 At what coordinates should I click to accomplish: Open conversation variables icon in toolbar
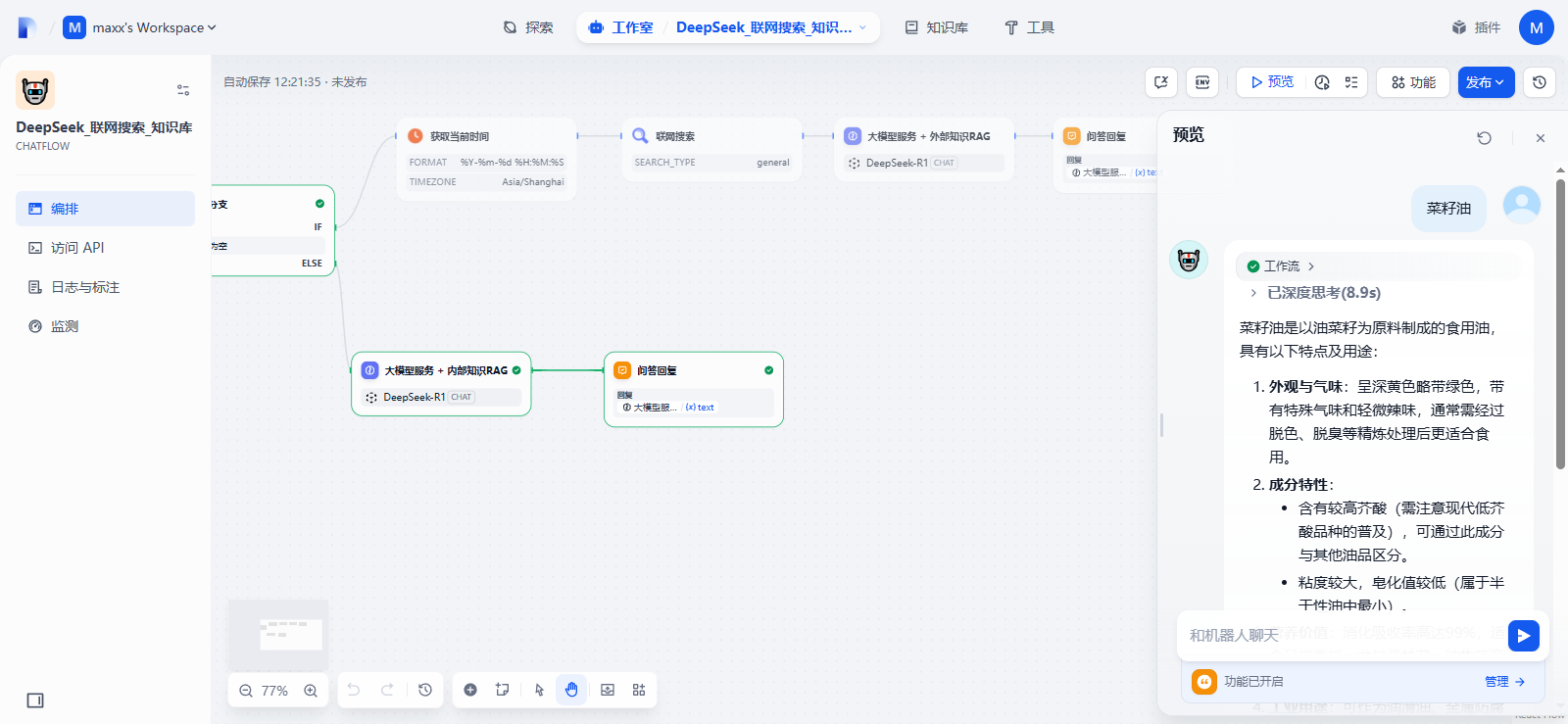(x=1161, y=82)
